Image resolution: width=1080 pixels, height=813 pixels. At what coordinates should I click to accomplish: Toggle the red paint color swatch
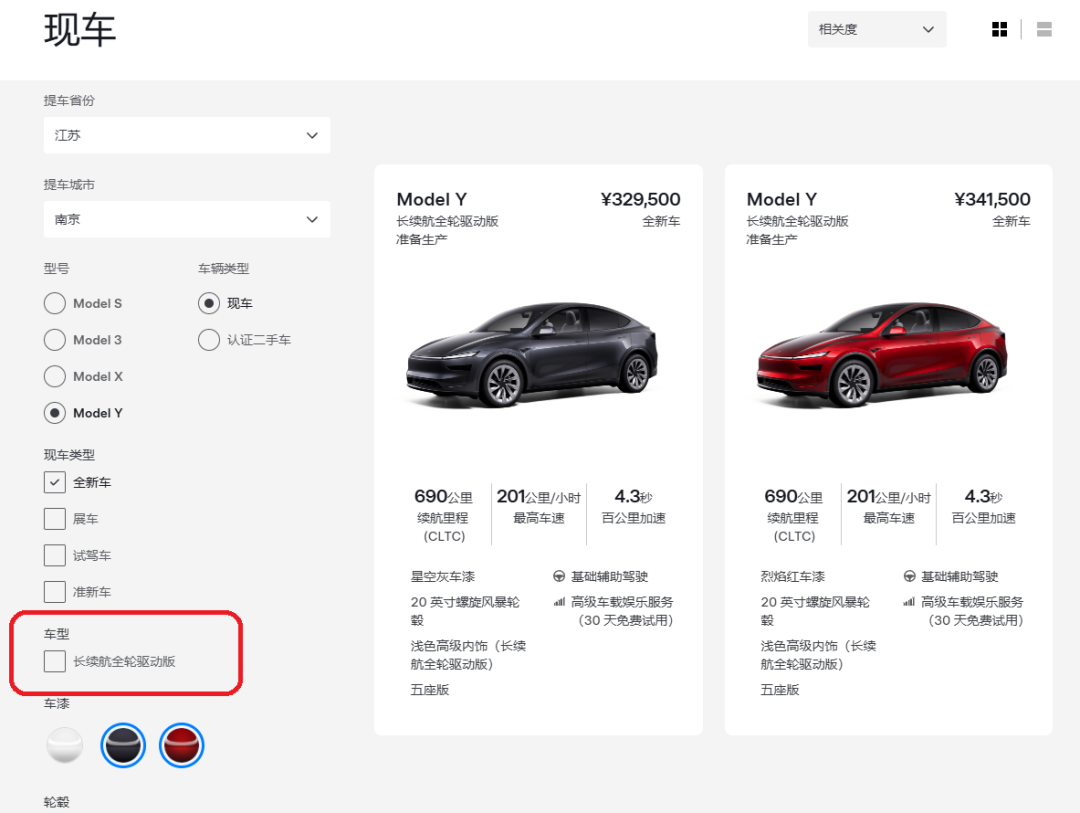tap(182, 745)
